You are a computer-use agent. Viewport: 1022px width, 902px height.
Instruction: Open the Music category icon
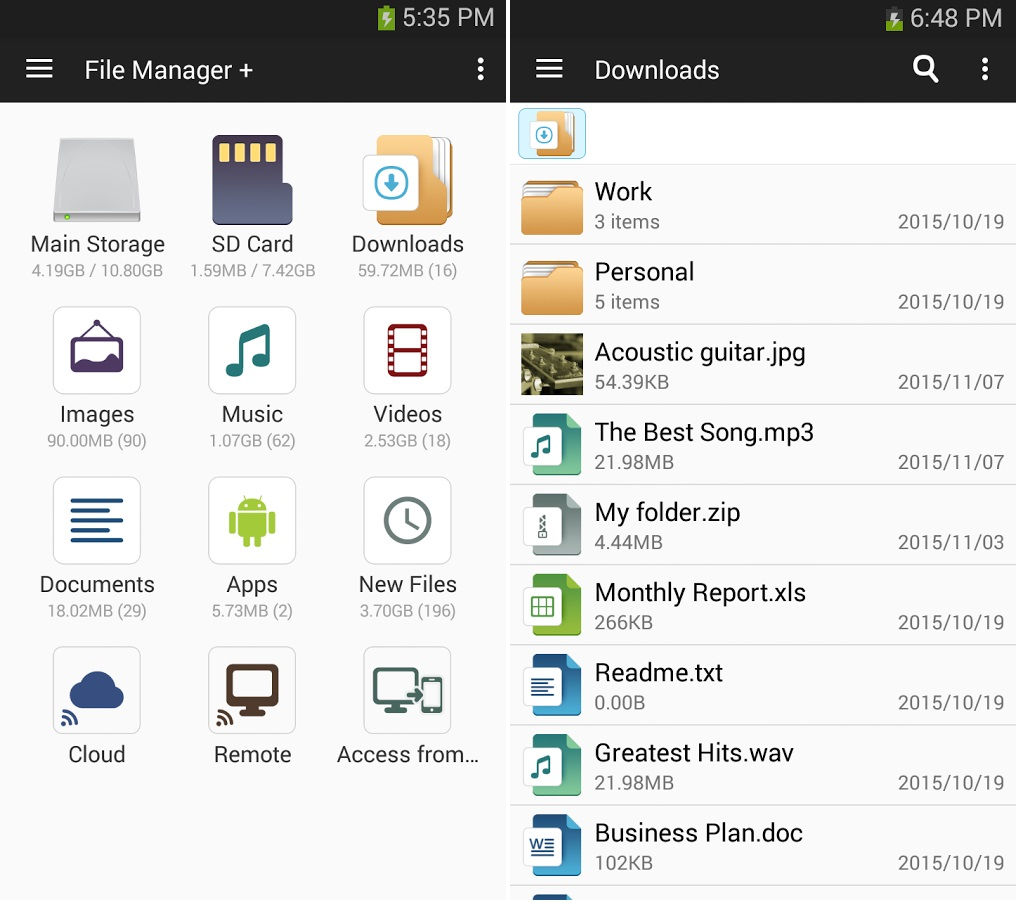coord(252,351)
